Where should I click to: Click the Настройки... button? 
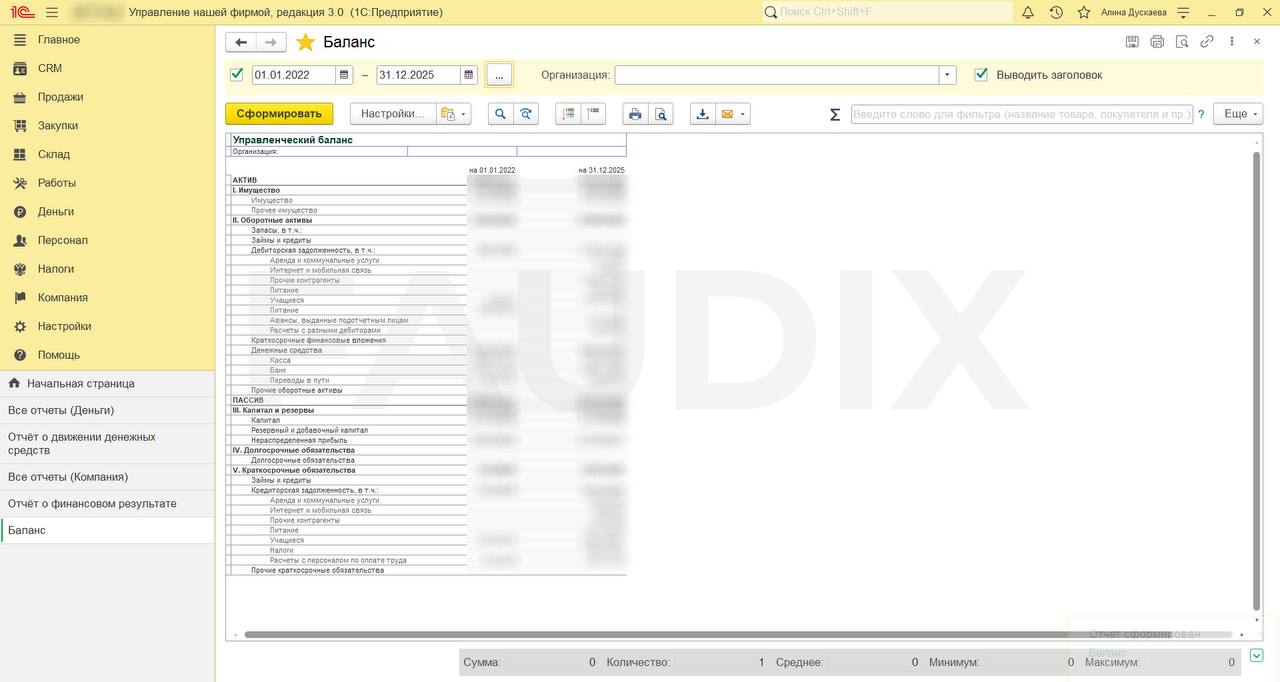pyautogui.click(x=393, y=114)
